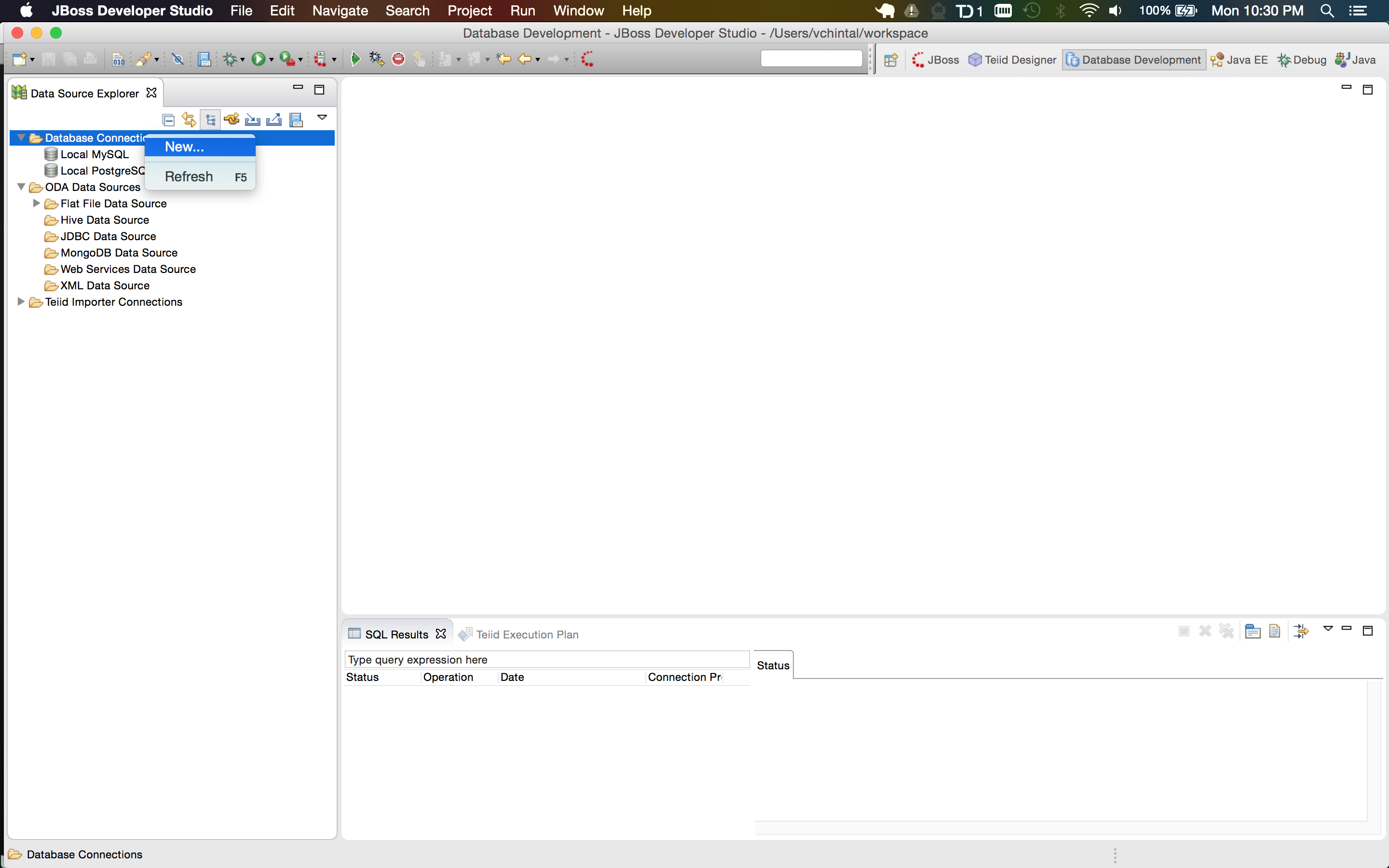Toggle the Show Category tree button
The image size is (1389, 868).
click(x=210, y=120)
